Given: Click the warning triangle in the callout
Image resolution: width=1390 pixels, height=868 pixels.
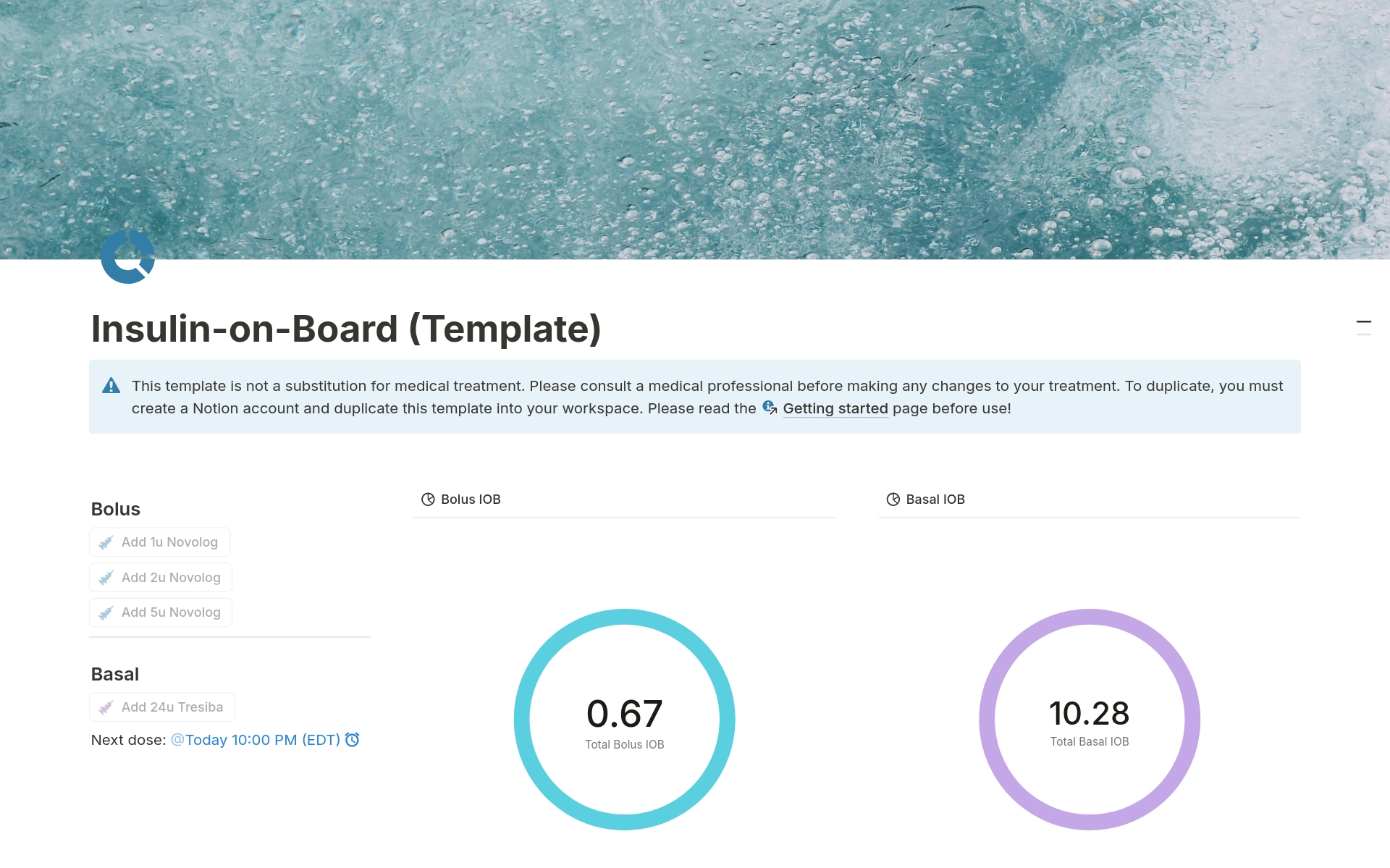Looking at the screenshot, I should point(112,385).
